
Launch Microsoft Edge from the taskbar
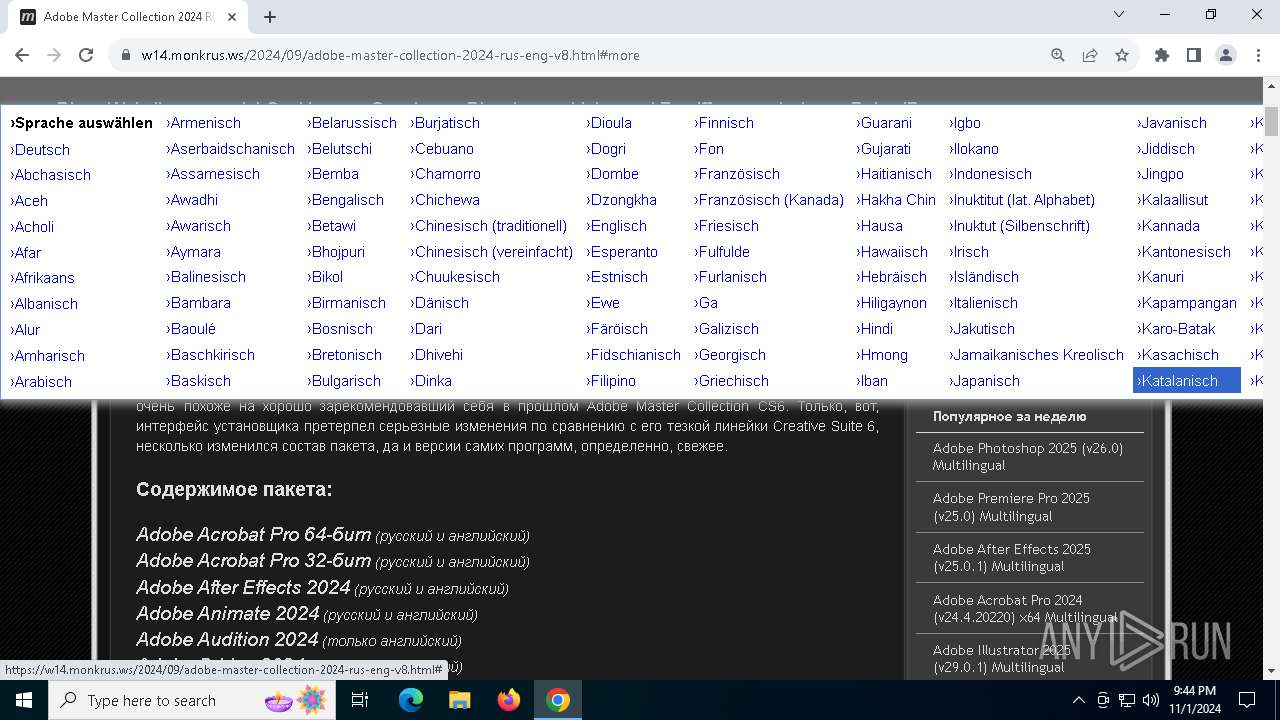[411, 700]
